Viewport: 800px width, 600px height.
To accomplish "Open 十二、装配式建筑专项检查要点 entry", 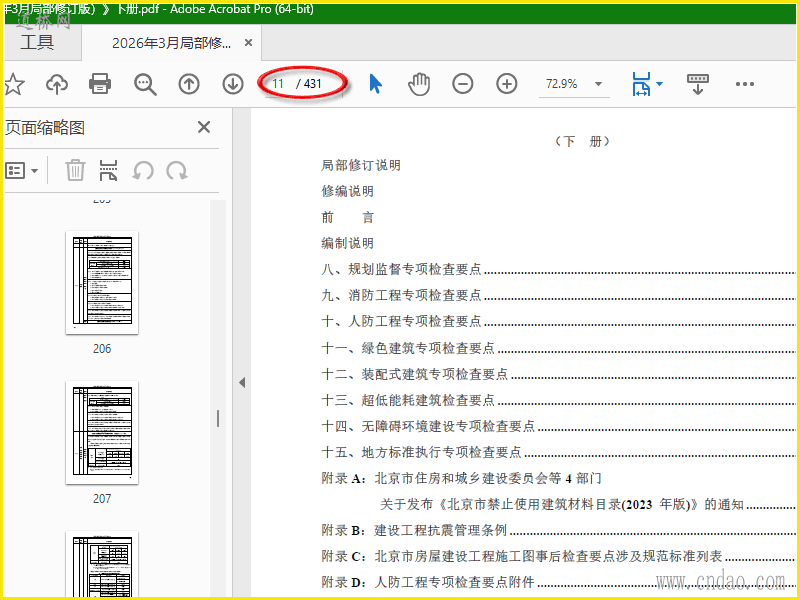I will (558, 373).
